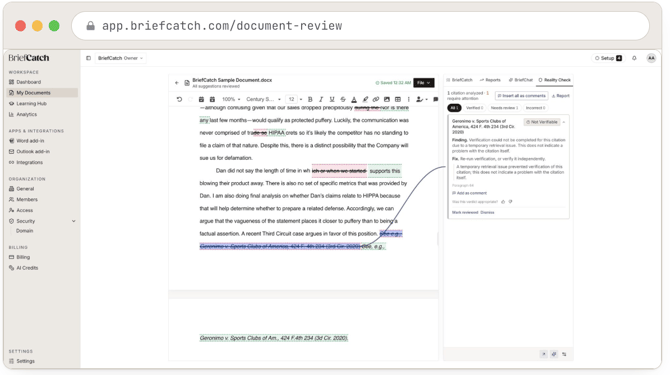Open Settings in the sidebar
This screenshot has height=375, width=670.
tap(43, 361)
